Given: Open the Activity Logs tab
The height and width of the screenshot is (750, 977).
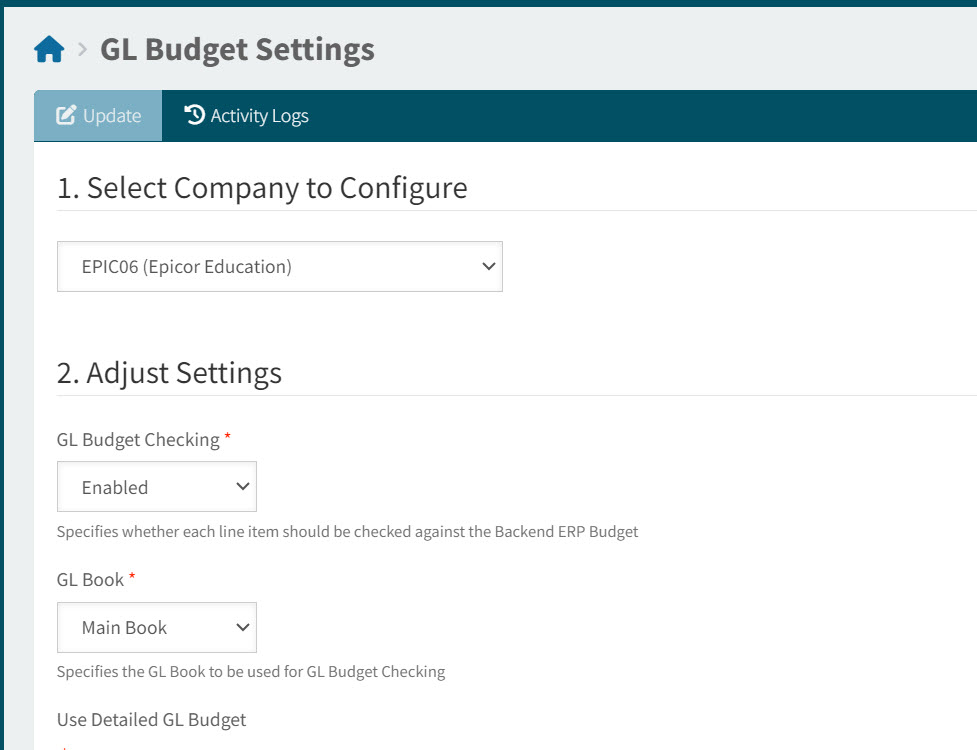Looking at the screenshot, I should 247,116.
